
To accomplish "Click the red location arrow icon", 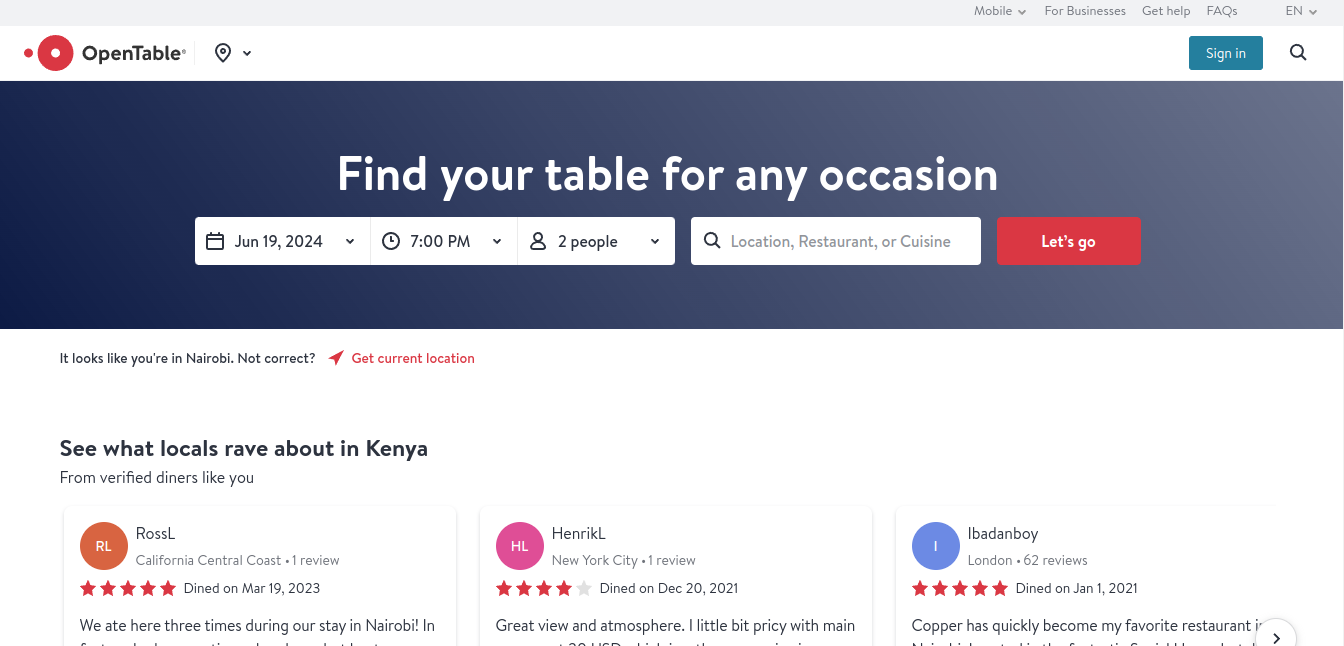I will [x=336, y=358].
